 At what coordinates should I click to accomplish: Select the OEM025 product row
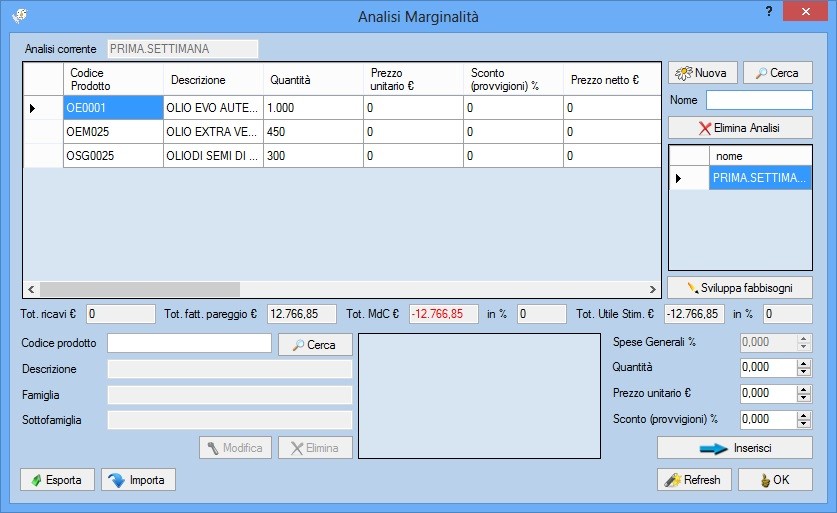point(113,132)
